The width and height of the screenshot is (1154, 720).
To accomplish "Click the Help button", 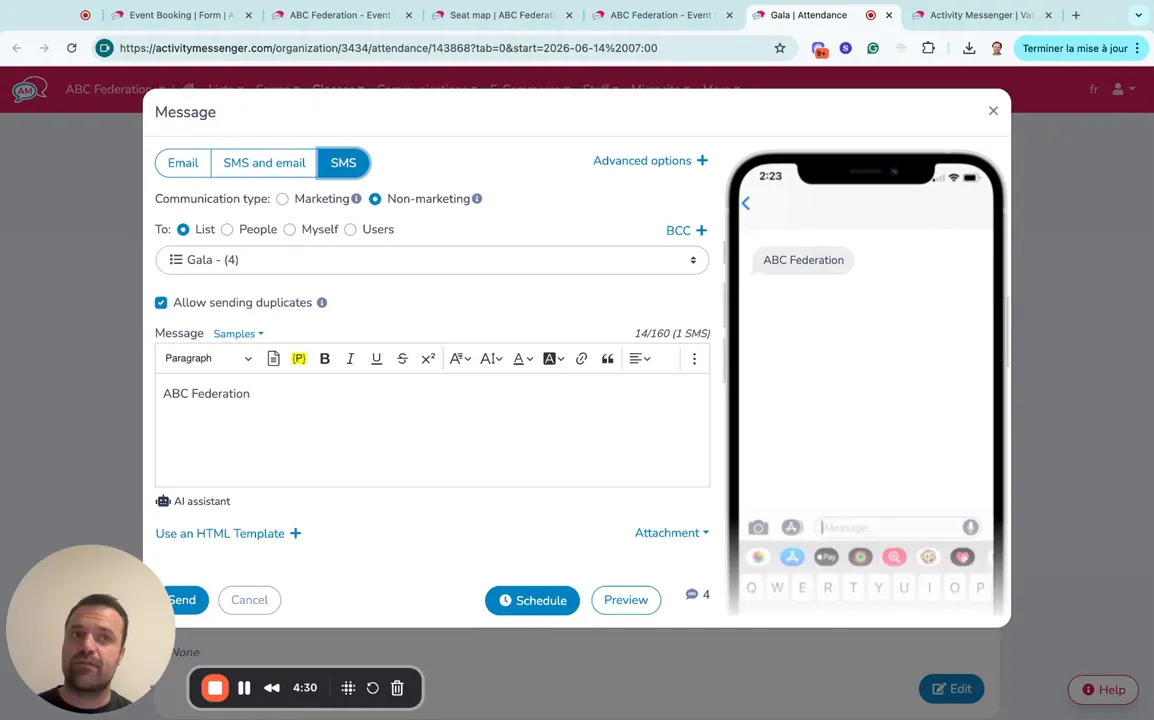I will (x=1103, y=690).
